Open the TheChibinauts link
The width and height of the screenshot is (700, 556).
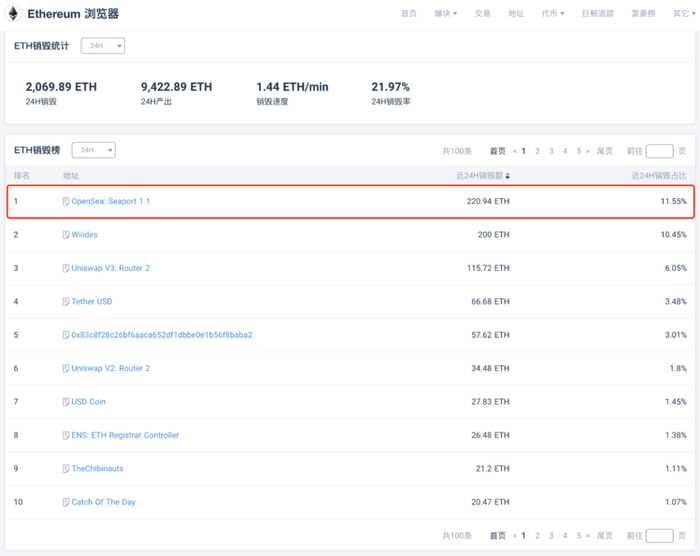[97, 469]
